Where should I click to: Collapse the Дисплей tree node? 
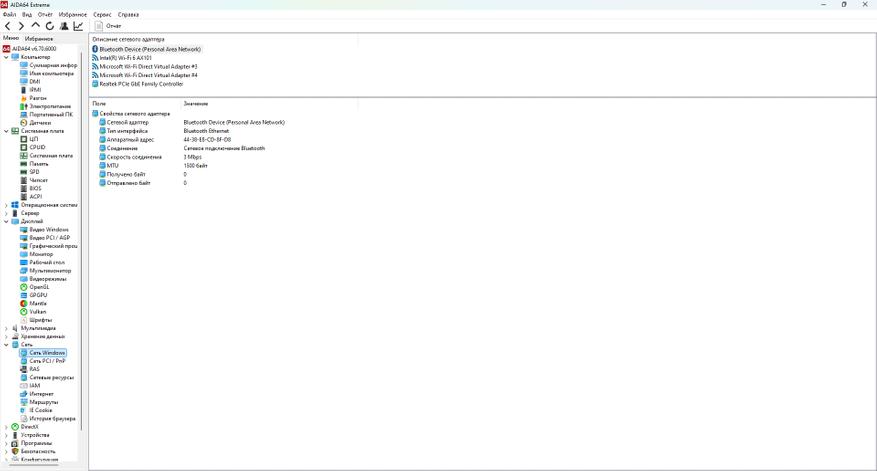pyautogui.click(x=6, y=222)
